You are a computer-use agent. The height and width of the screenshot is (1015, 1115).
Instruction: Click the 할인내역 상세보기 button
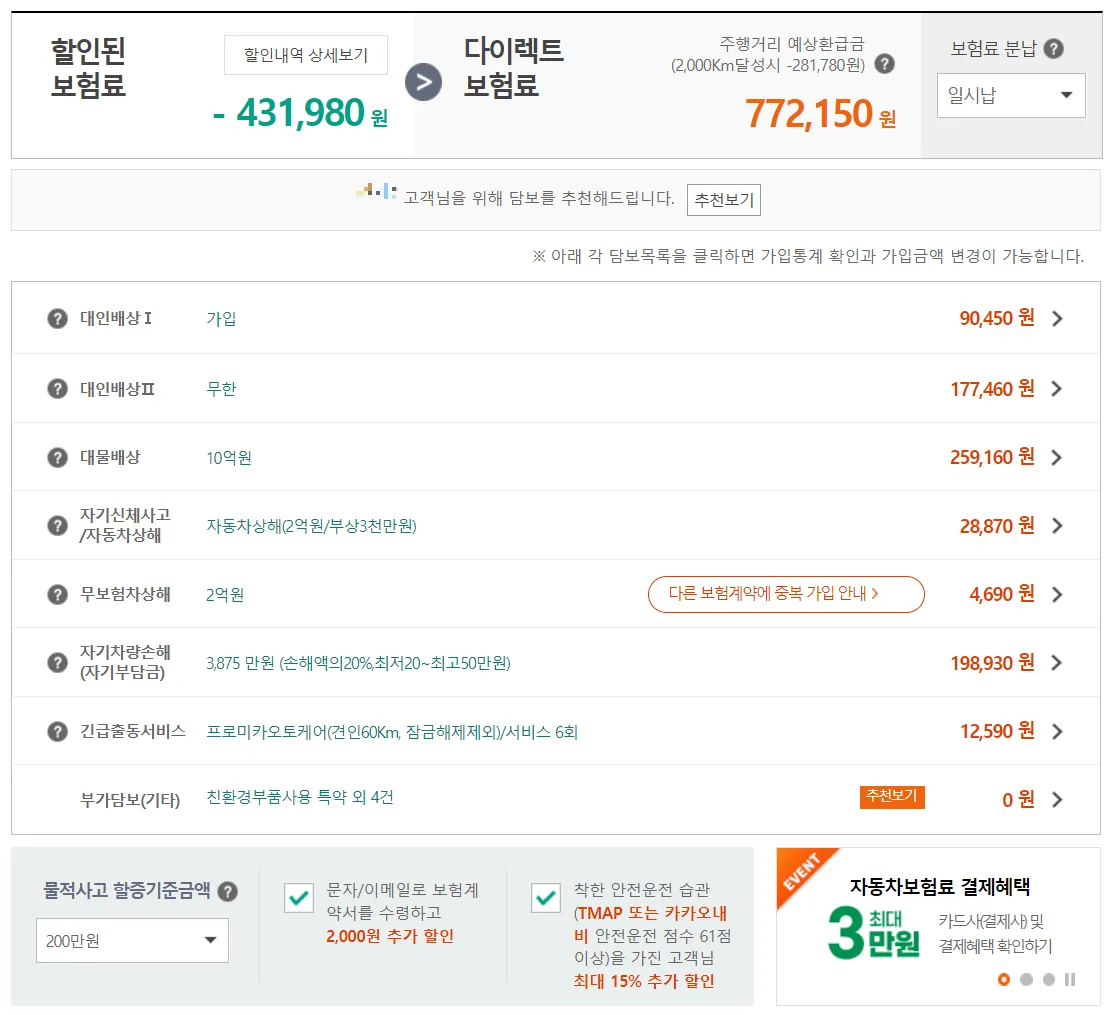(x=305, y=55)
